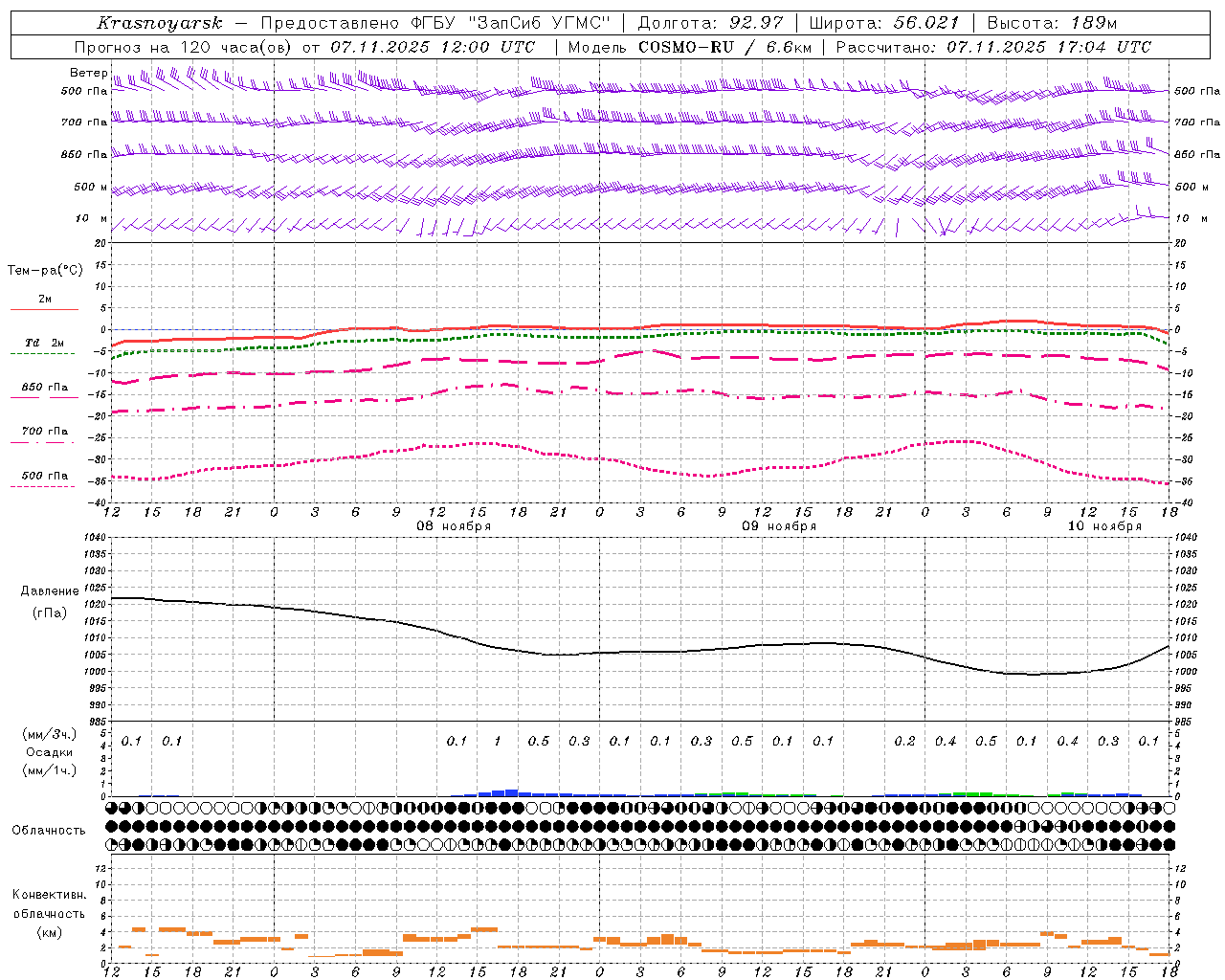Click the precipitation value '1' at 15h Nov 8

click(x=497, y=741)
